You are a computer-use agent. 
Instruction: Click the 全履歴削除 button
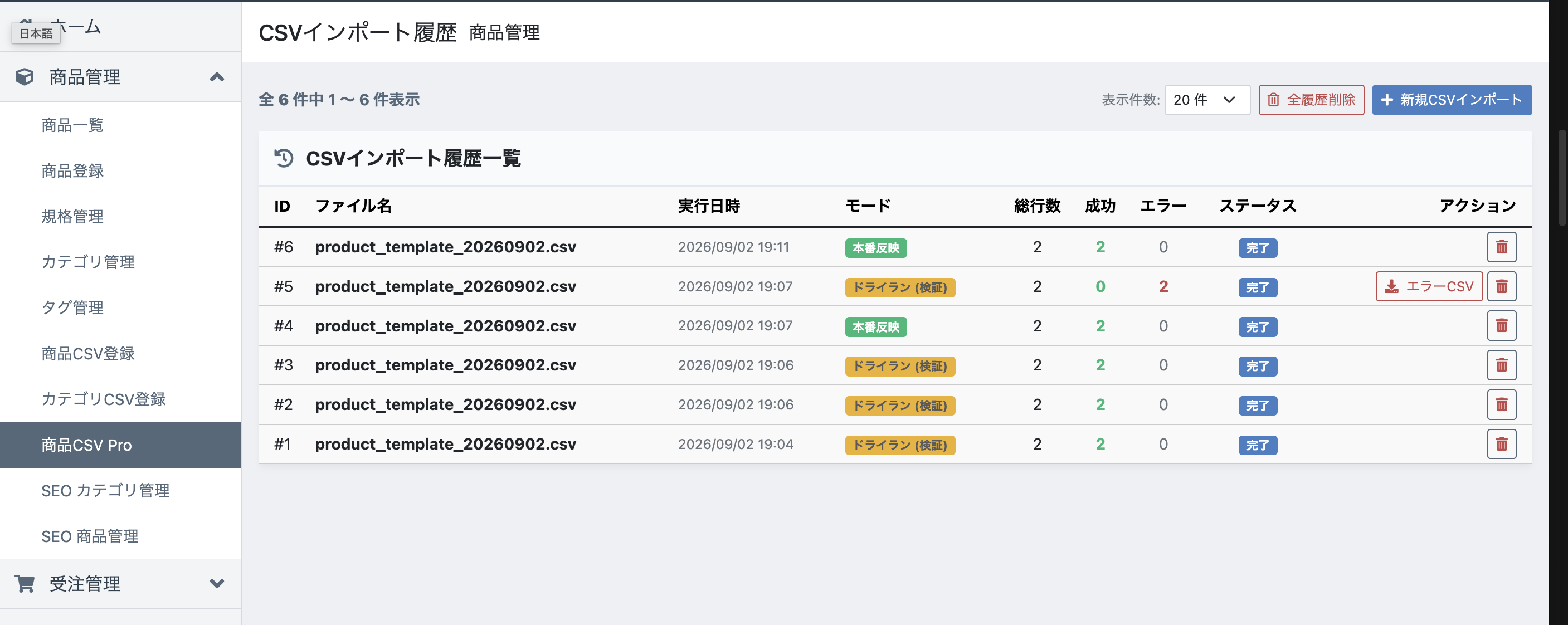(x=1311, y=100)
